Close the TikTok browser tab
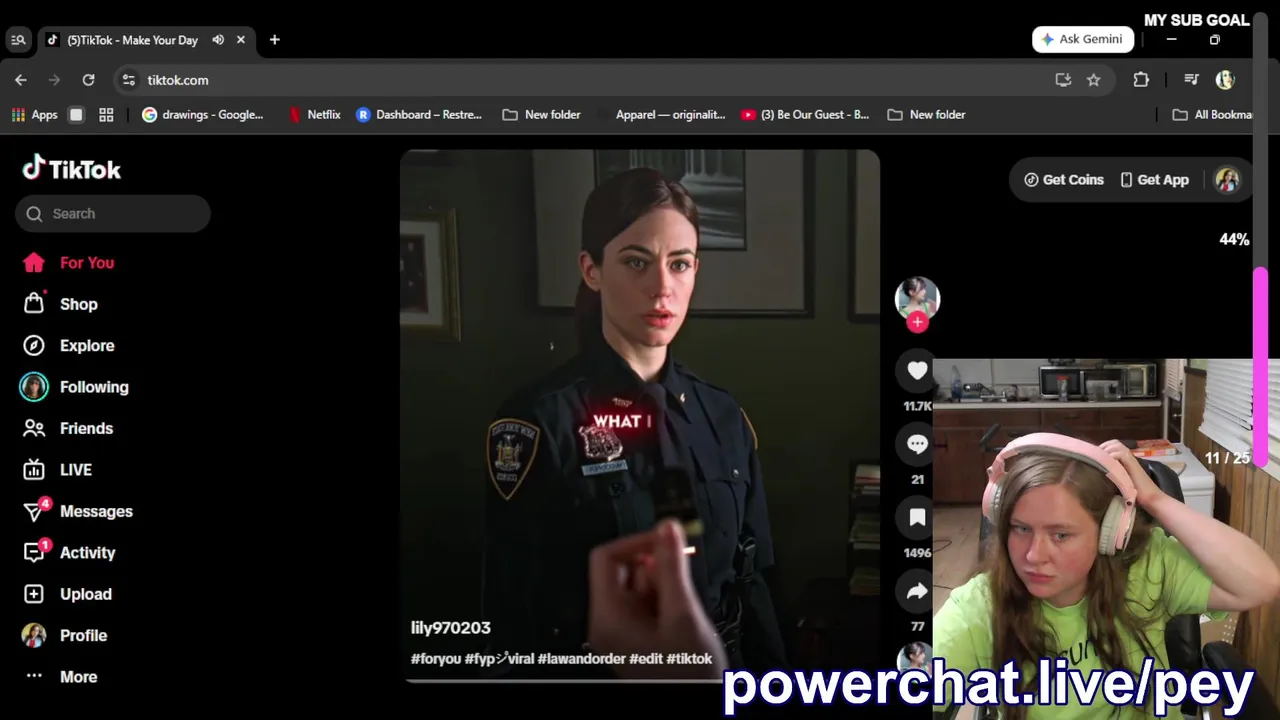Viewport: 1280px width, 720px height. pyautogui.click(x=241, y=40)
